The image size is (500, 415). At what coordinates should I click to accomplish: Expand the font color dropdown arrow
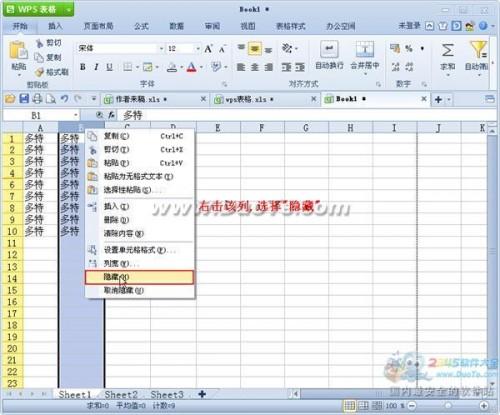pos(201,67)
